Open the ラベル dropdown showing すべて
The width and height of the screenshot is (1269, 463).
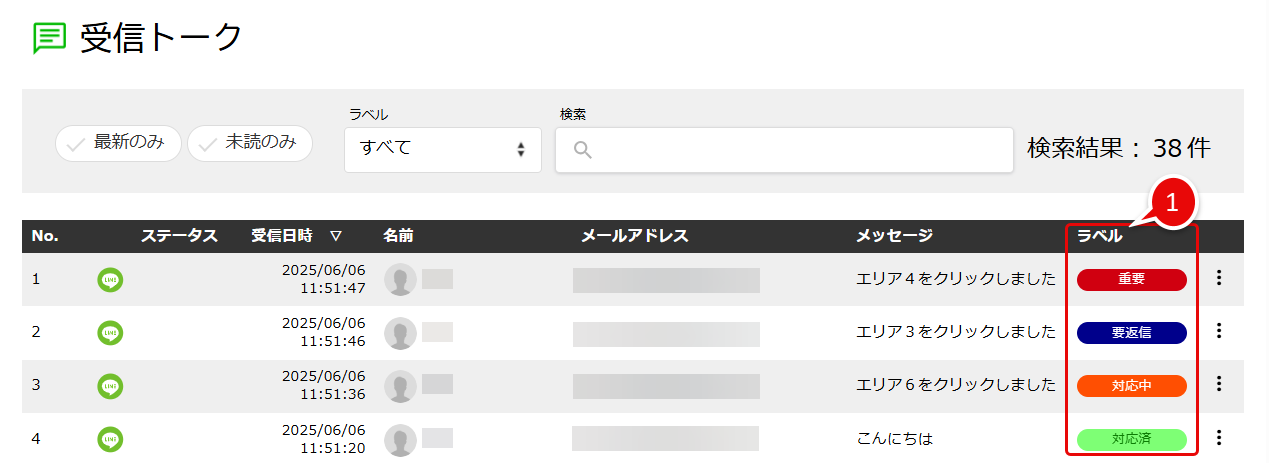click(x=443, y=149)
